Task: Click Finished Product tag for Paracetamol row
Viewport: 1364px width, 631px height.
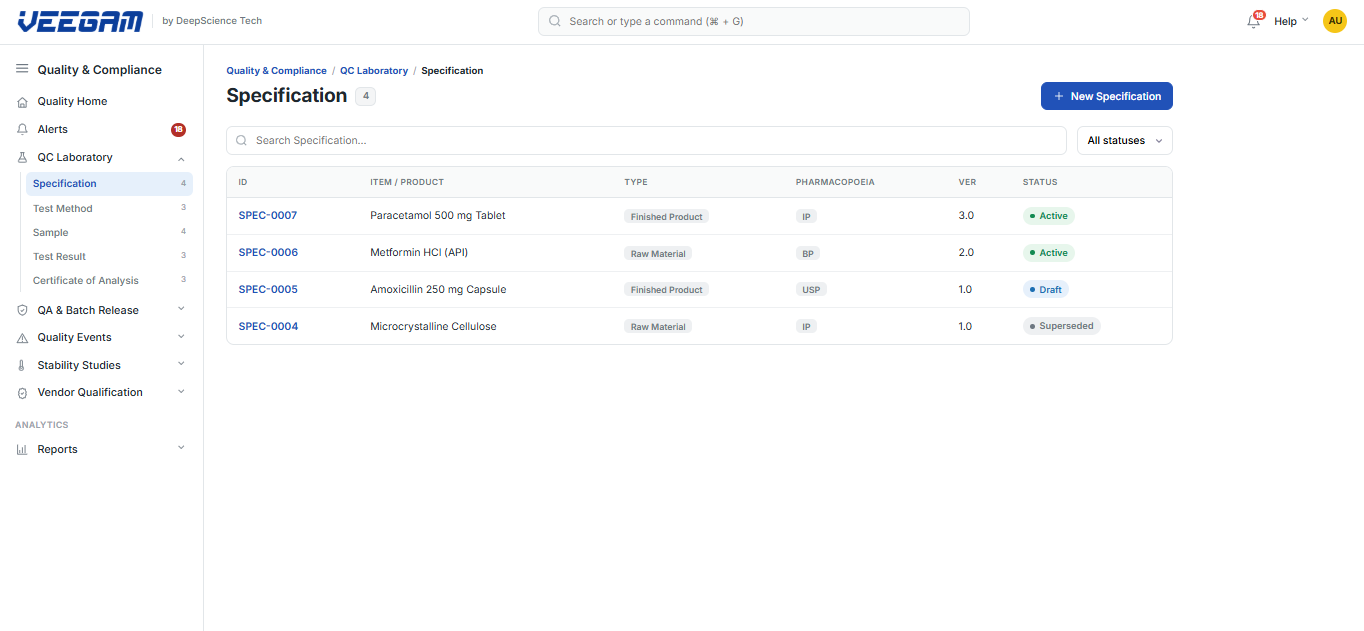Action: point(666,217)
